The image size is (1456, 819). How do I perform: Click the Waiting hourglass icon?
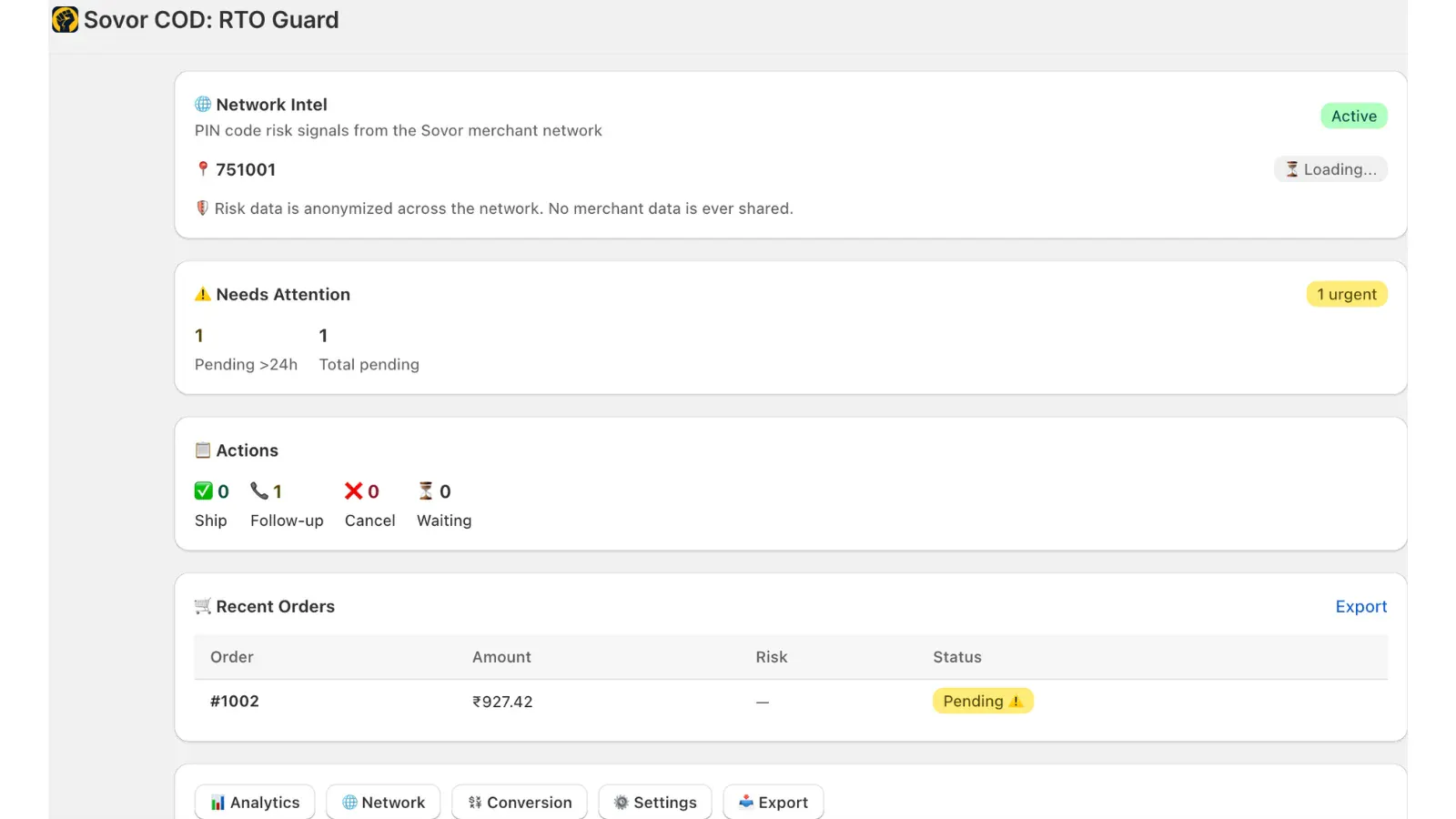(x=425, y=491)
